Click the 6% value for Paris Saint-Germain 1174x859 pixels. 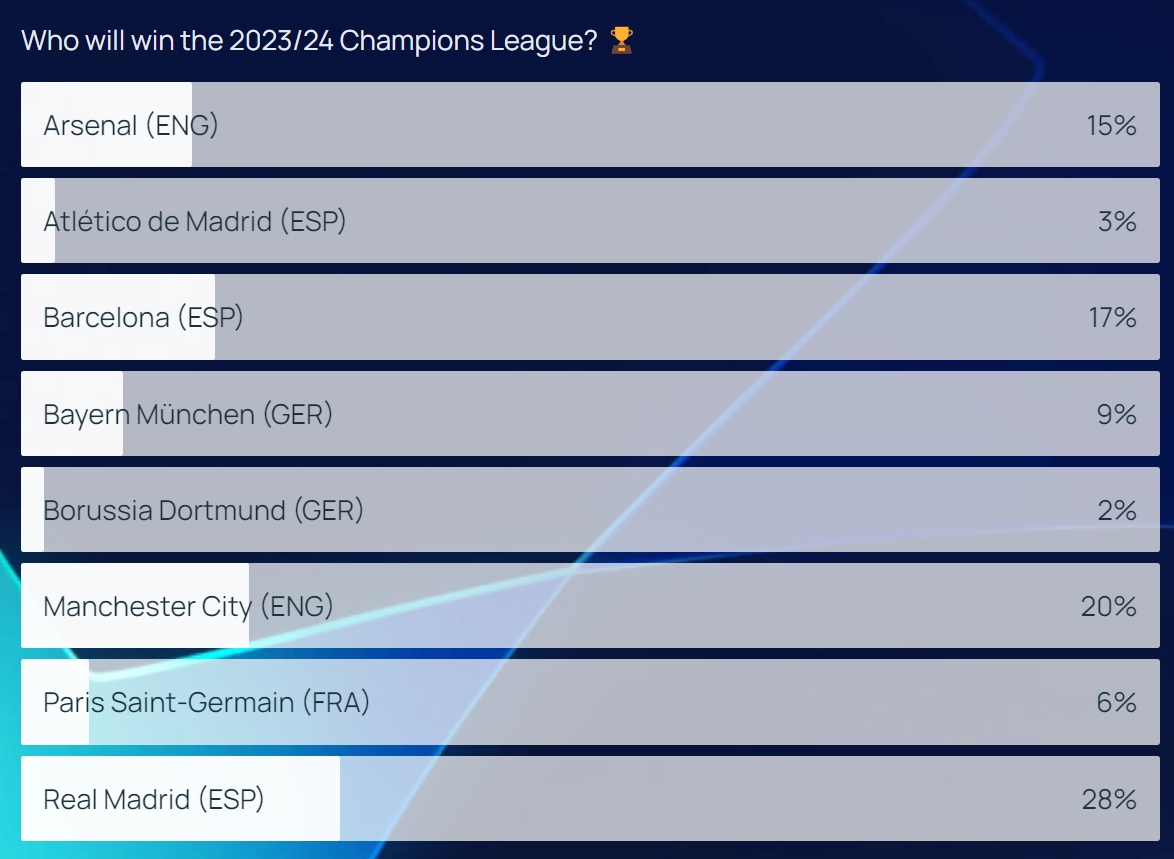[1117, 702]
